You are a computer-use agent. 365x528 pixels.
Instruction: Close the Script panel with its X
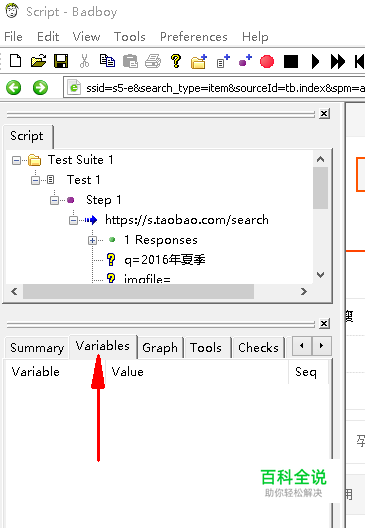point(324,113)
